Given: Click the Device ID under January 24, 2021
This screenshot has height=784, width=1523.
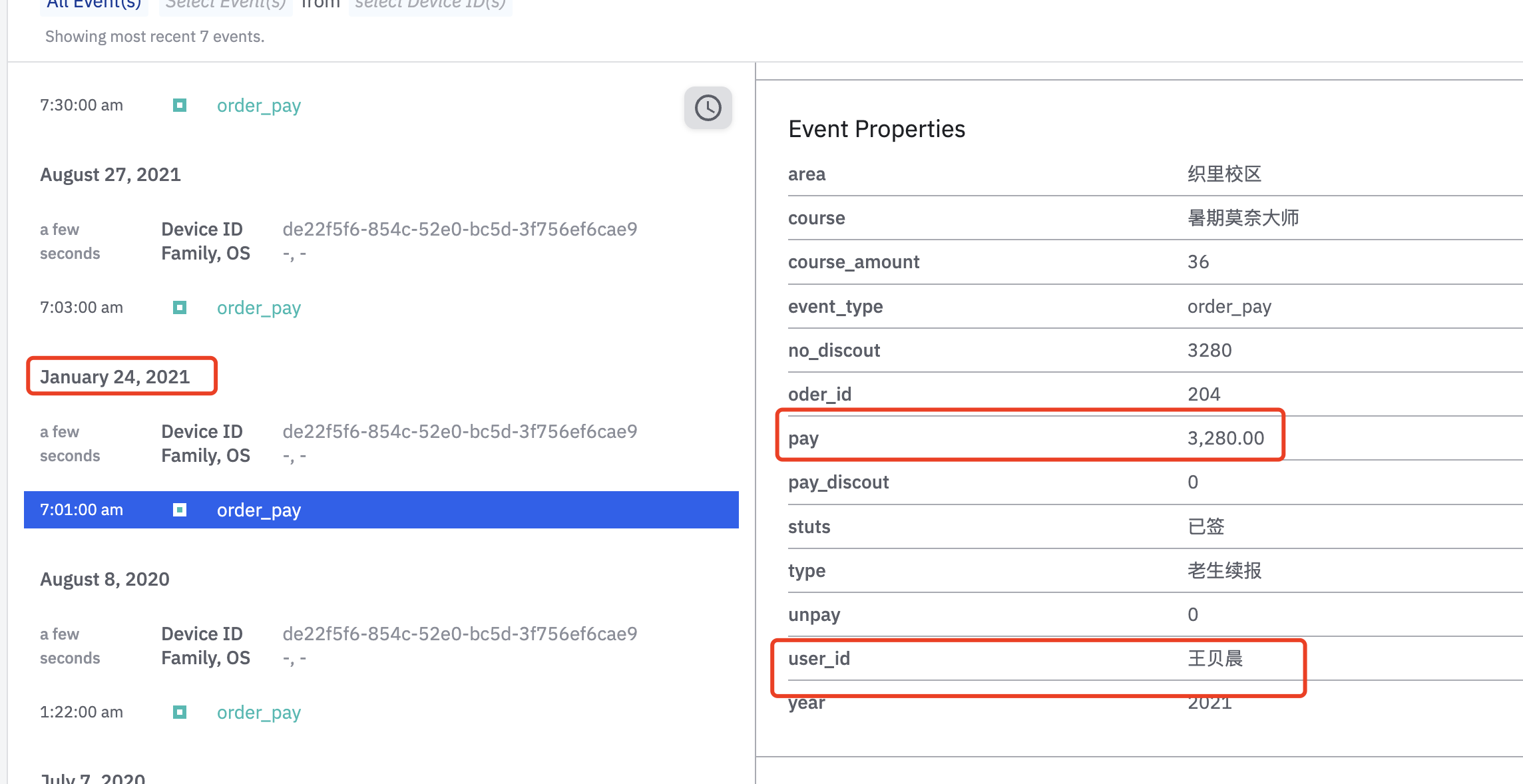Looking at the screenshot, I should tap(459, 431).
